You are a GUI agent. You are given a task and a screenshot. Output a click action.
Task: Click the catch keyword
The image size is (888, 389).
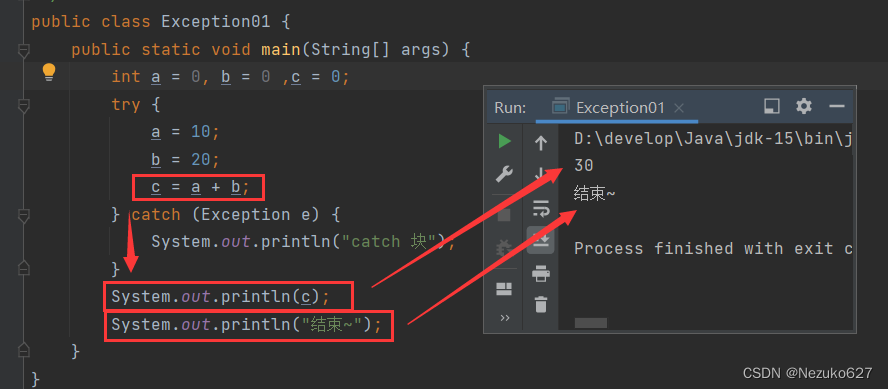[x=156, y=215]
